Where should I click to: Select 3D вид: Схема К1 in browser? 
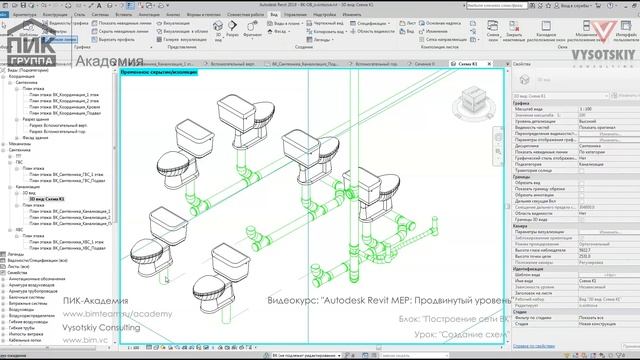click(47, 199)
